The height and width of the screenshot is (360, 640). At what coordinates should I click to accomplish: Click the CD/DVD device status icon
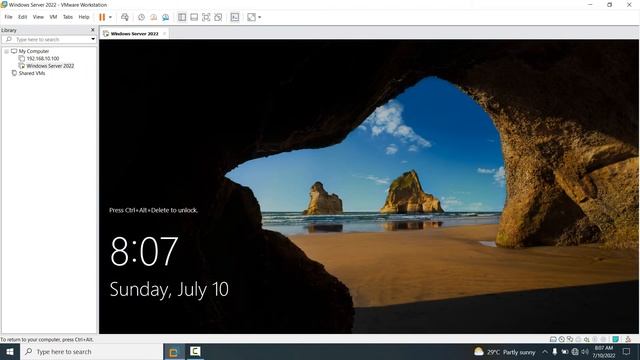pos(562,339)
